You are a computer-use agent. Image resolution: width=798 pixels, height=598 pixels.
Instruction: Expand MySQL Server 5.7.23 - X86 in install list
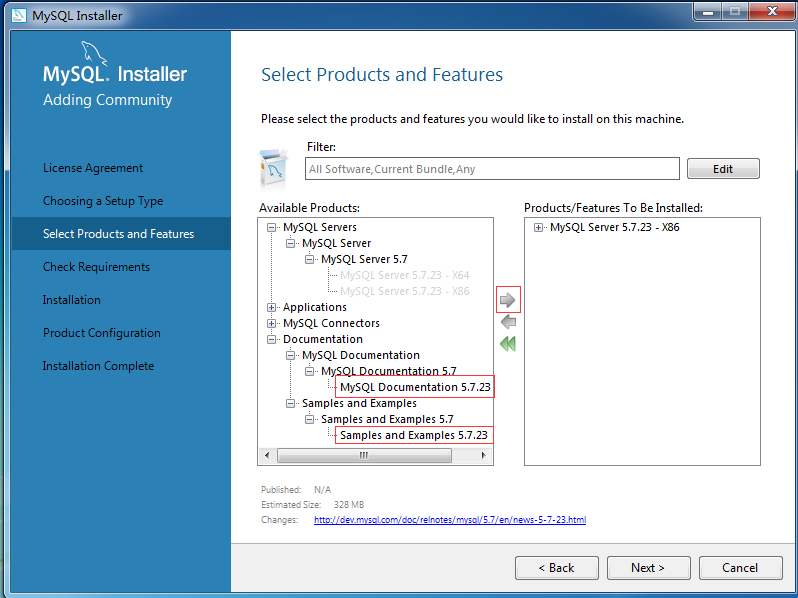[x=538, y=227]
